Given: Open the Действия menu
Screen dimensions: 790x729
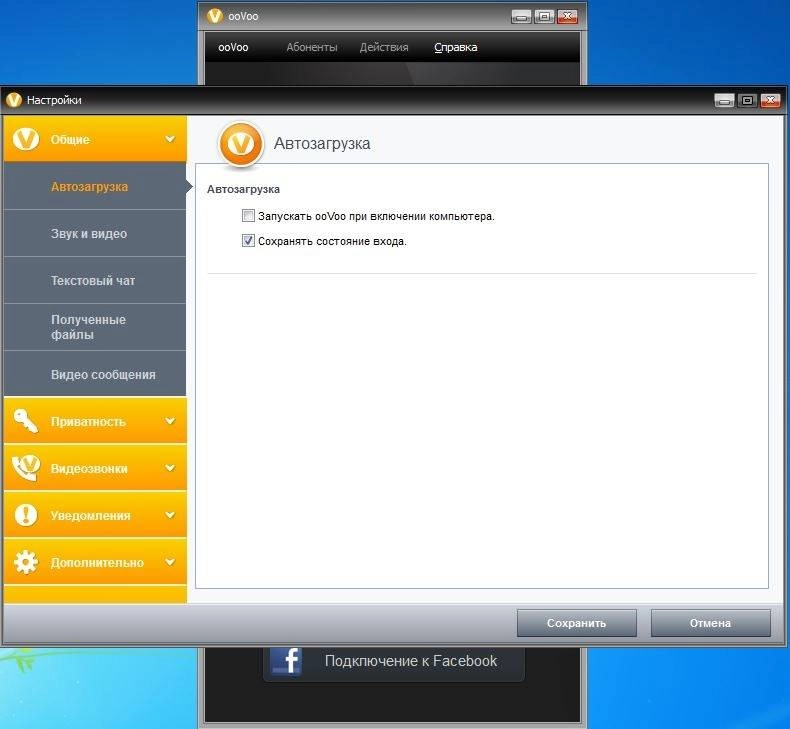Looking at the screenshot, I should pyautogui.click(x=384, y=47).
